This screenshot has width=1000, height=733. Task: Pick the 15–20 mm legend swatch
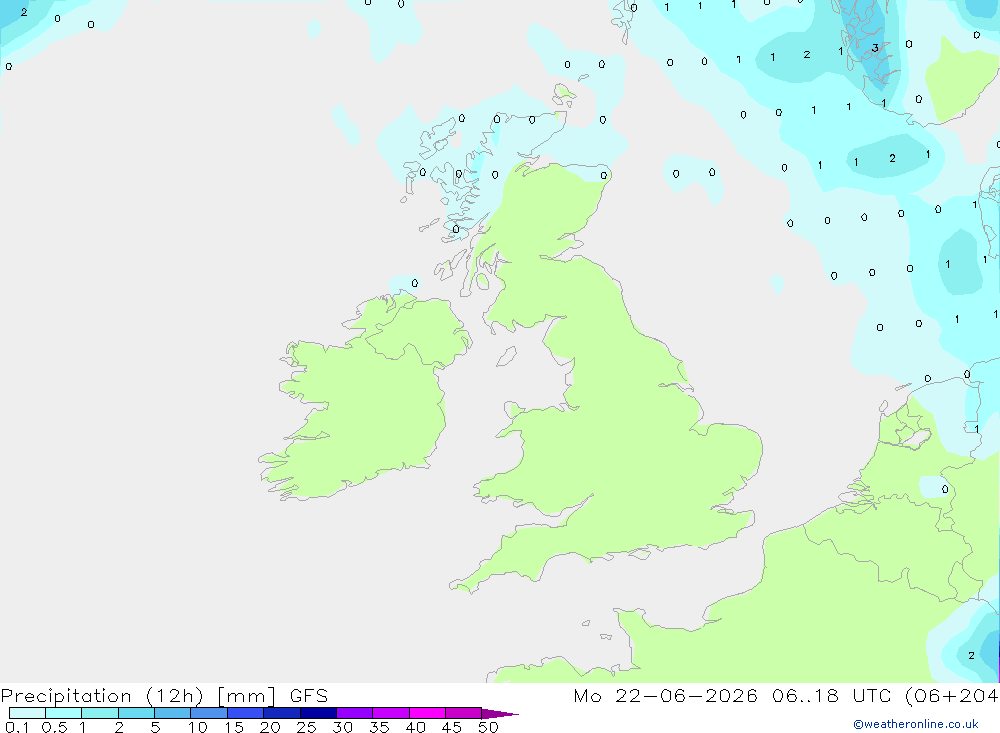point(246,713)
